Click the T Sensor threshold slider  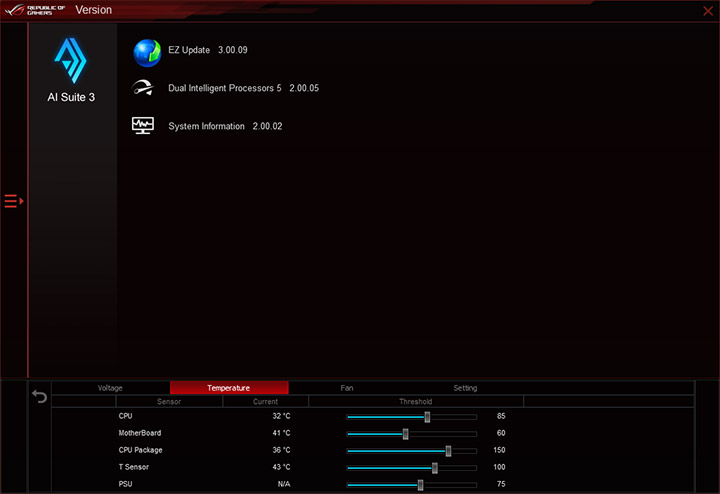pos(411,468)
